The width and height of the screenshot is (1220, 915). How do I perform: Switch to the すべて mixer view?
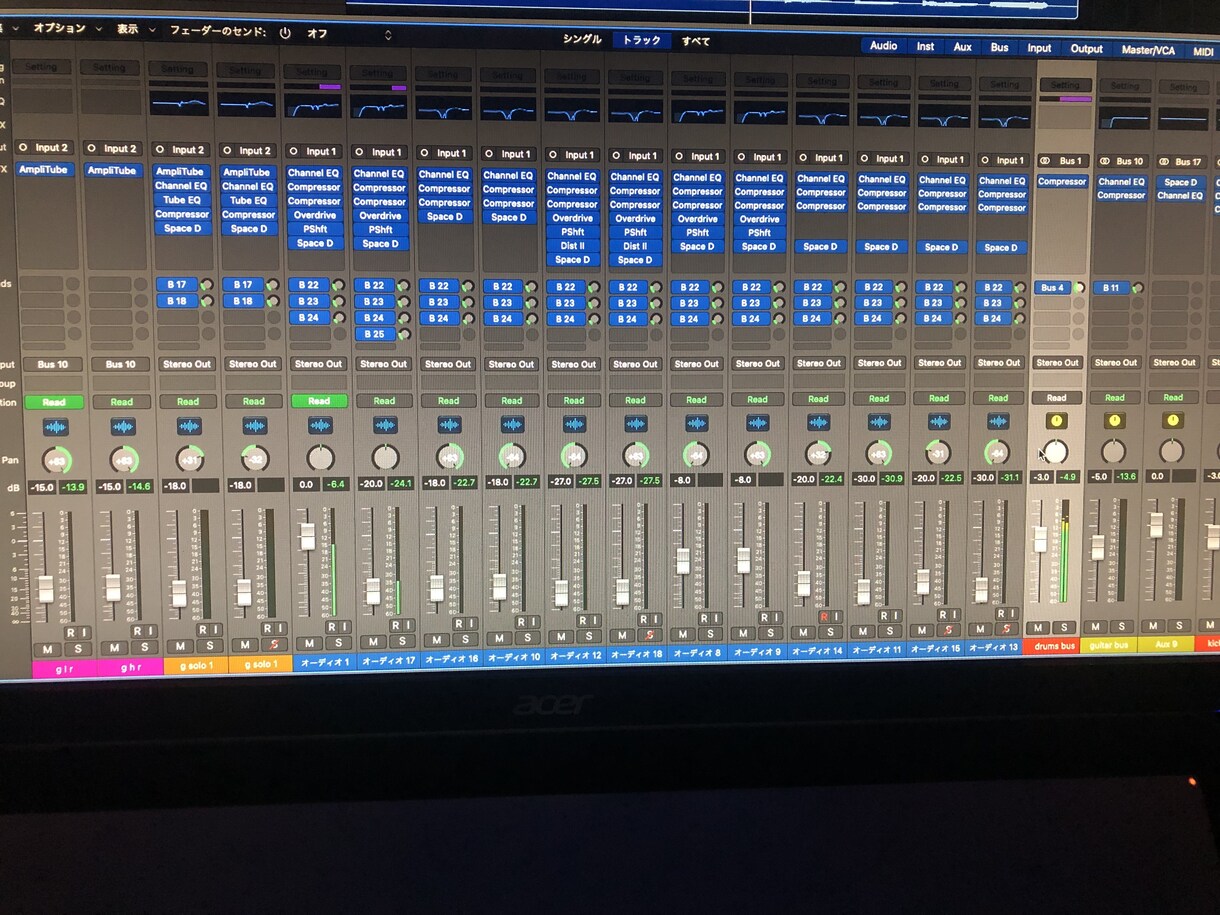point(696,41)
